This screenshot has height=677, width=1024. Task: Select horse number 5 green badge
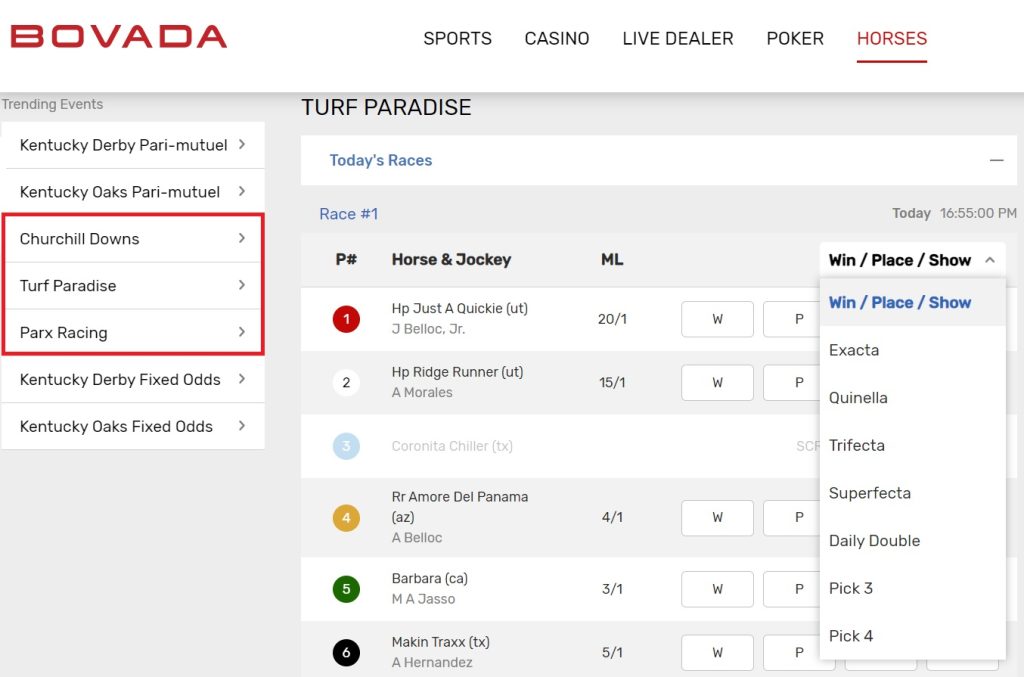(x=346, y=589)
